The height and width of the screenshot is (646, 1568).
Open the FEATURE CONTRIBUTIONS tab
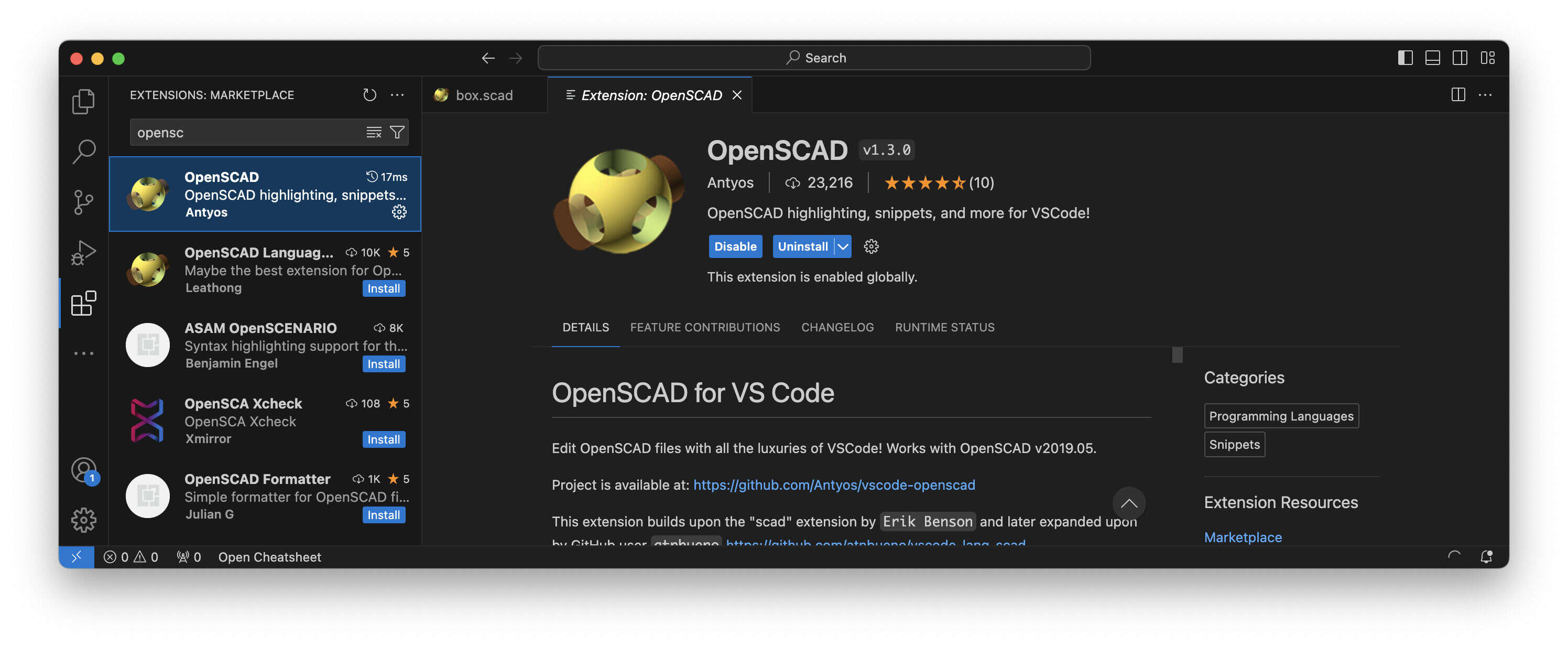click(x=704, y=328)
